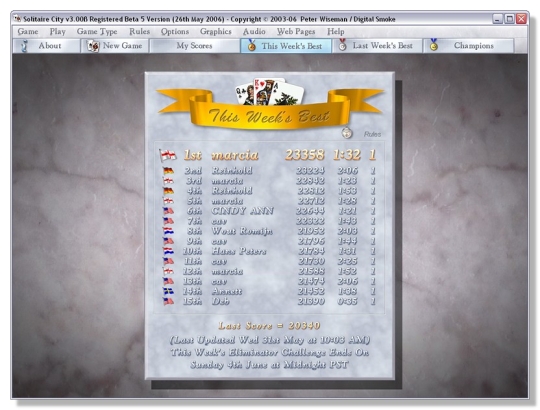Click the 1:32 time in first row
The height and width of the screenshot is (410, 540).
tap(347, 155)
